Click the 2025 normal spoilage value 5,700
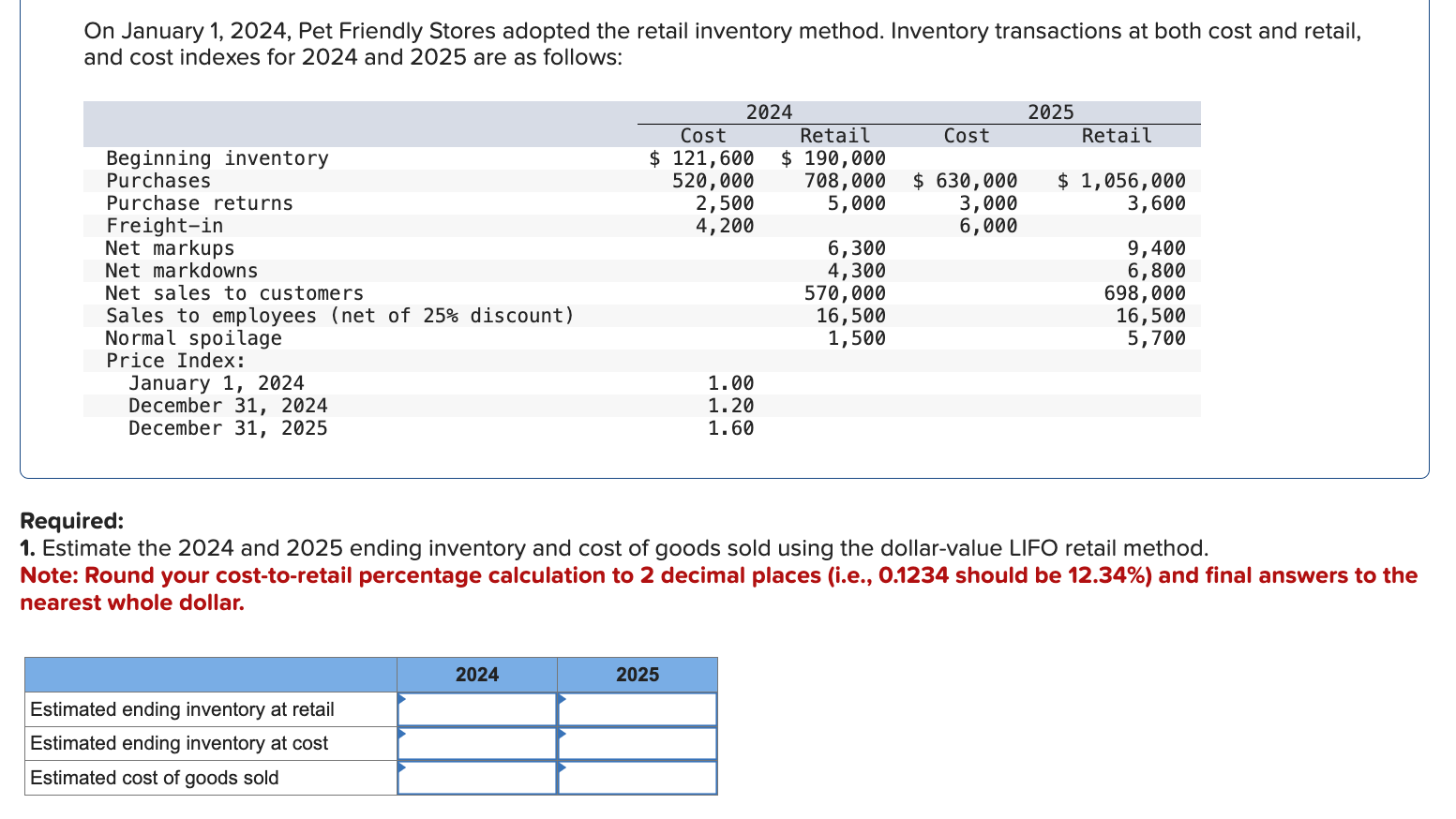 [1156, 338]
